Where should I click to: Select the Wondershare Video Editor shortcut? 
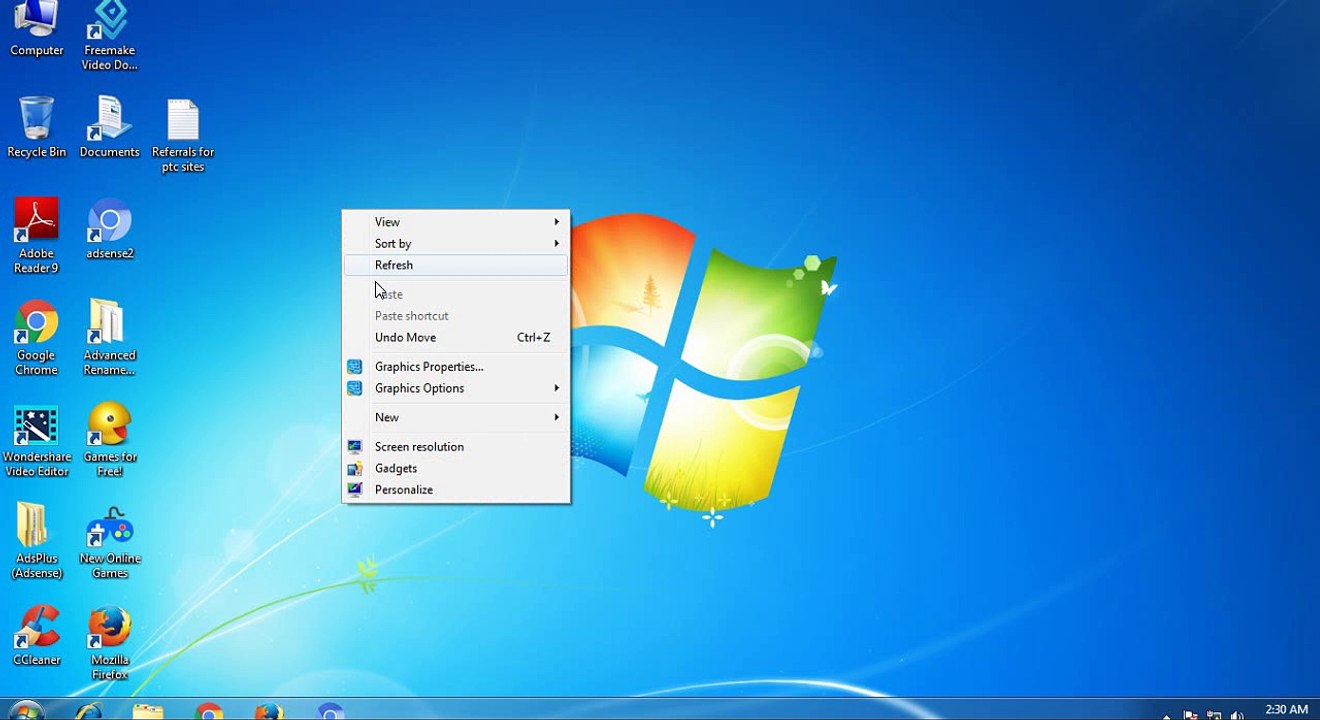[37, 441]
